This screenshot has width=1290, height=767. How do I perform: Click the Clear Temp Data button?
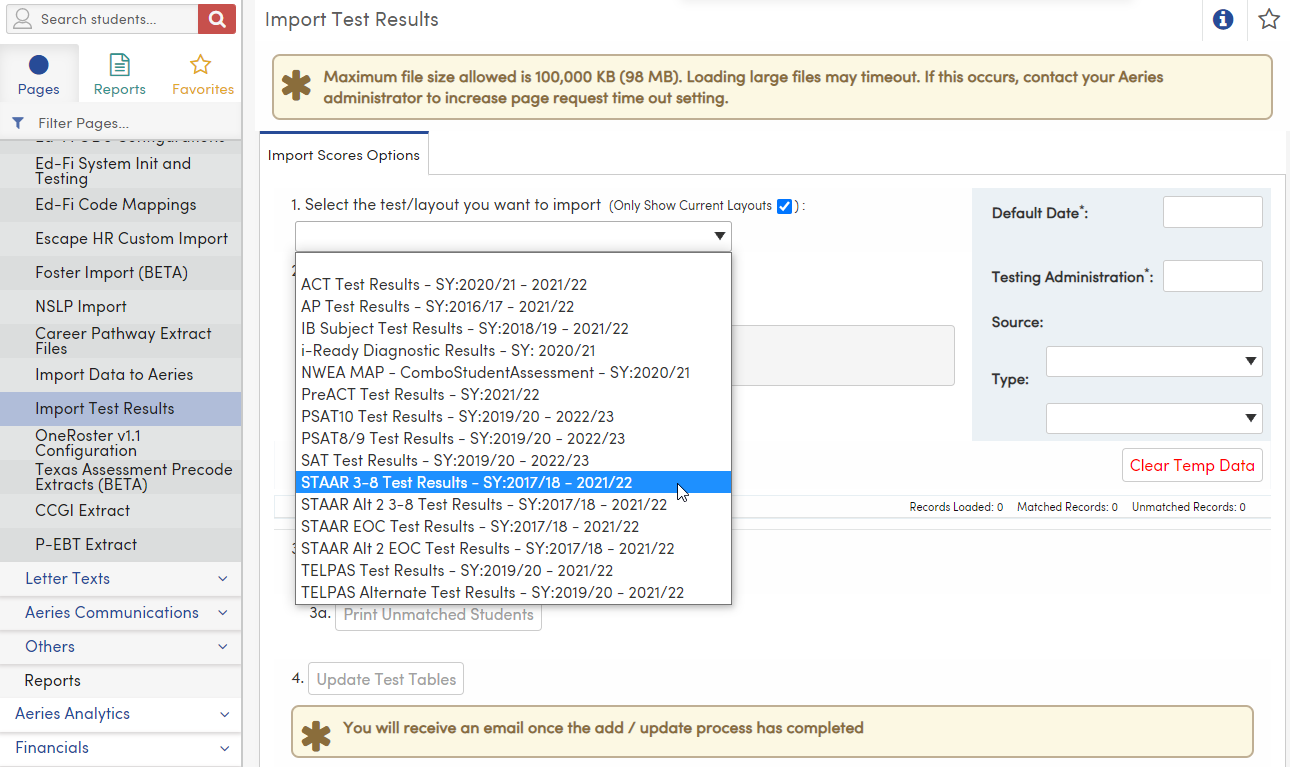click(1192, 465)
